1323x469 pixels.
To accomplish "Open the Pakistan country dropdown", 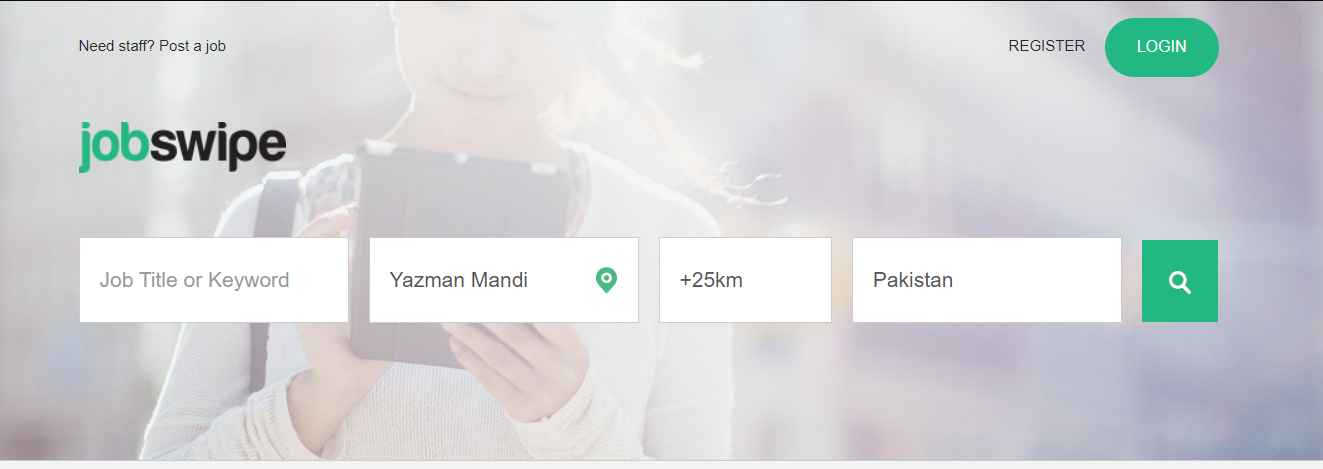I will (x=987, y=280).
